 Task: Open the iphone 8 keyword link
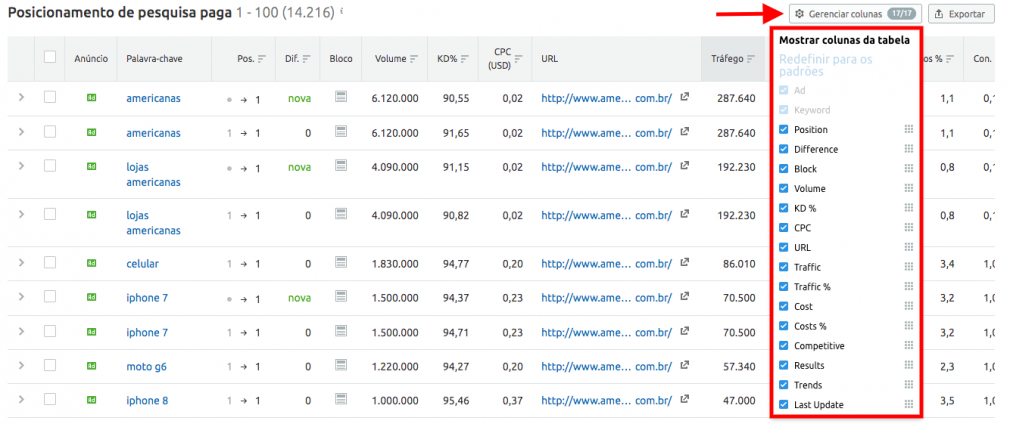tap(147, 401)
